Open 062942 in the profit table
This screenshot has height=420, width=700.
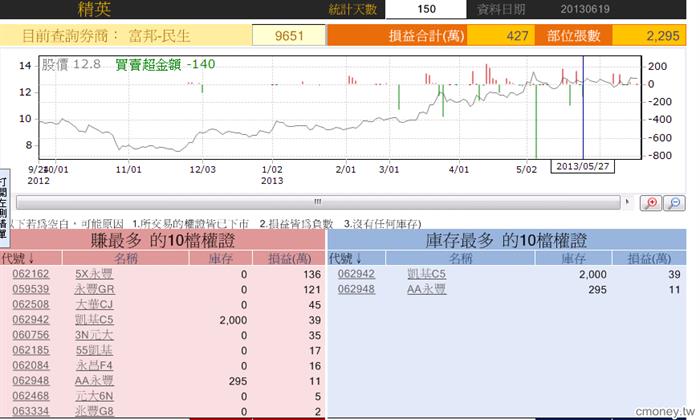tap(31, 320)
